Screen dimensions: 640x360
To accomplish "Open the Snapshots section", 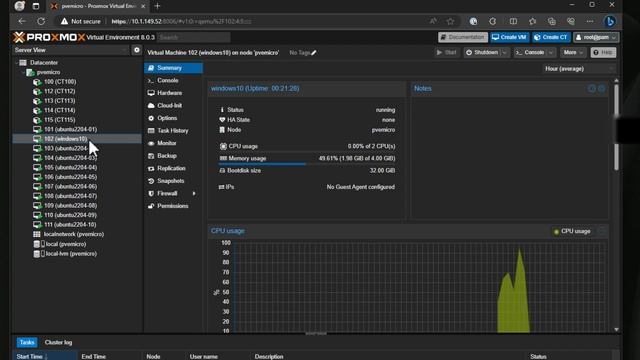I will point(173,181).
